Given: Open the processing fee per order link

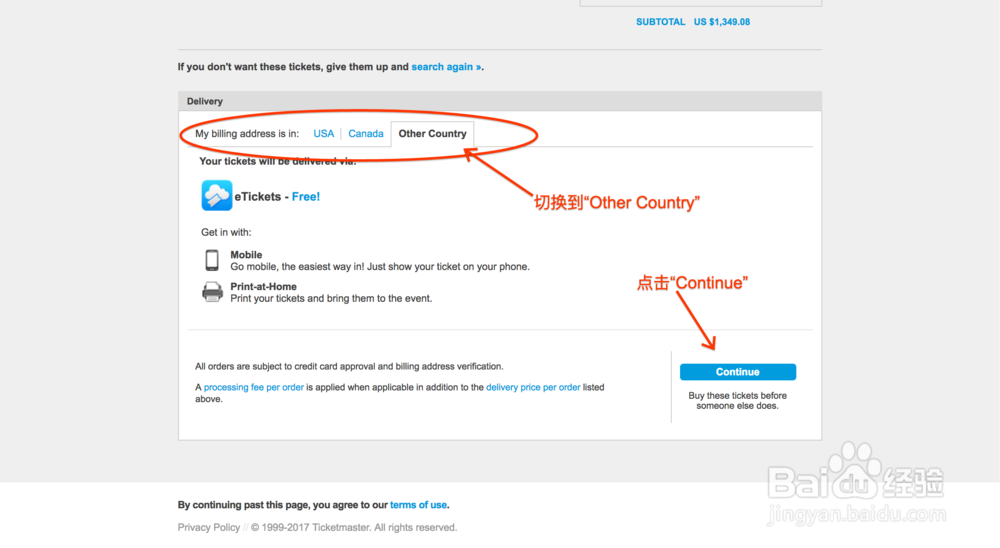Looking at the screenshot, I should pyautogui.click(x=253, y=387).
